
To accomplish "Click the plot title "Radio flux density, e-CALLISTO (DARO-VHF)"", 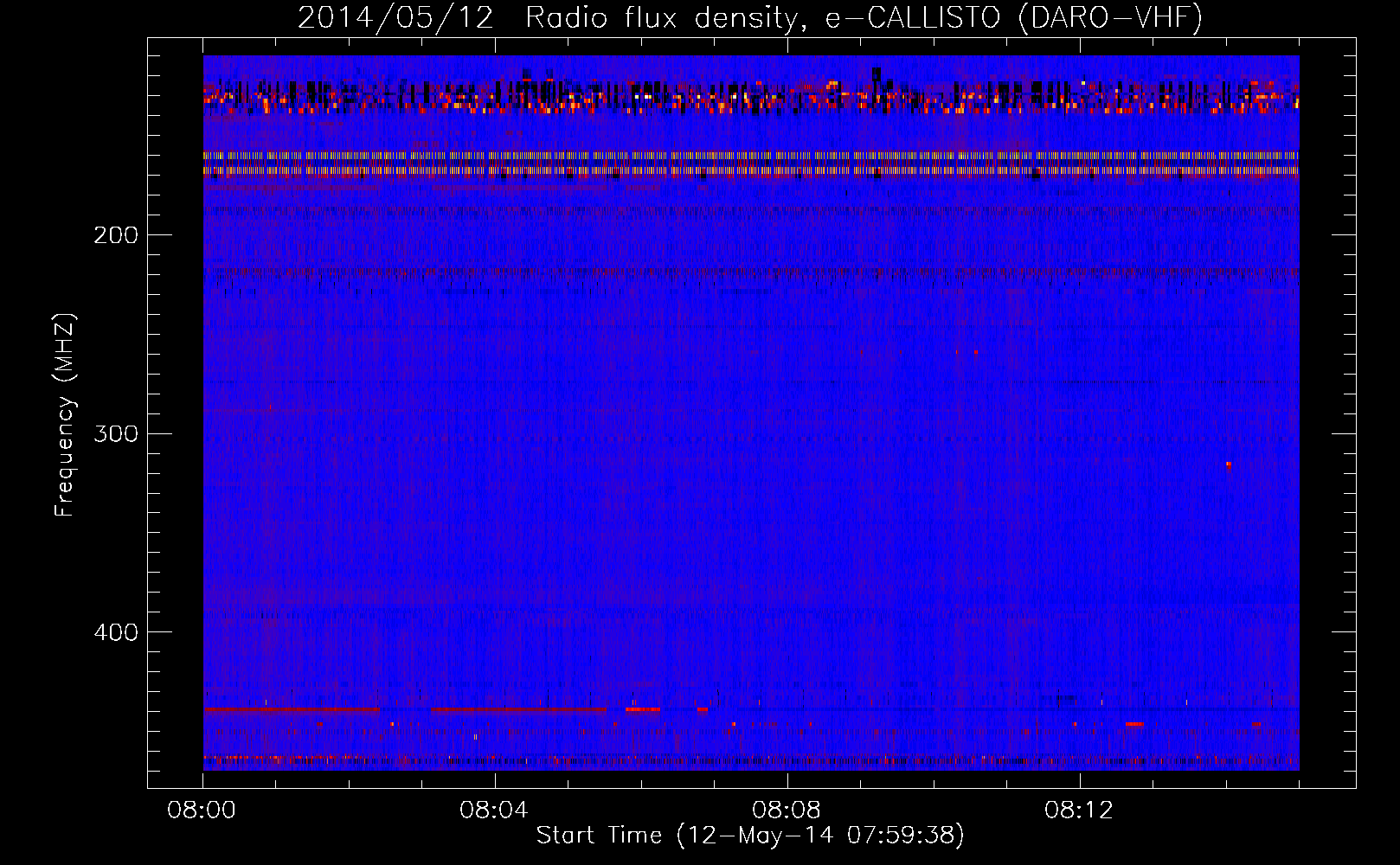I will [864, 18].
